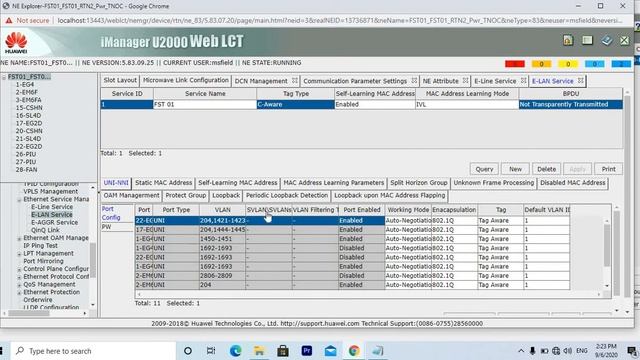The image size is (640, 360).
Task: Click the Print button
Action: pyautogui.click(x=608, y=169)
